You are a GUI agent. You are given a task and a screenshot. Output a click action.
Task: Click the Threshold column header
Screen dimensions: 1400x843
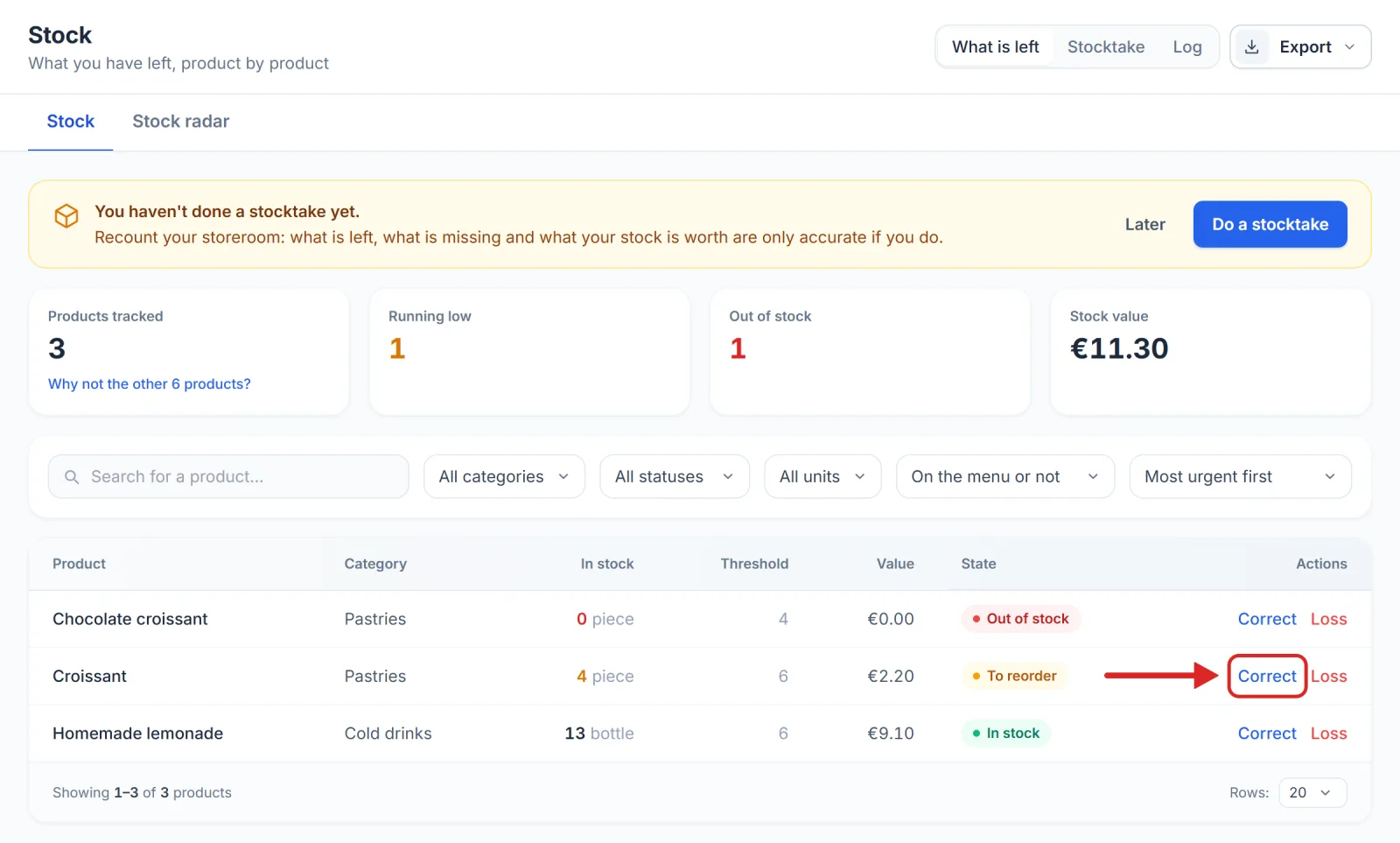coord(754,564)
